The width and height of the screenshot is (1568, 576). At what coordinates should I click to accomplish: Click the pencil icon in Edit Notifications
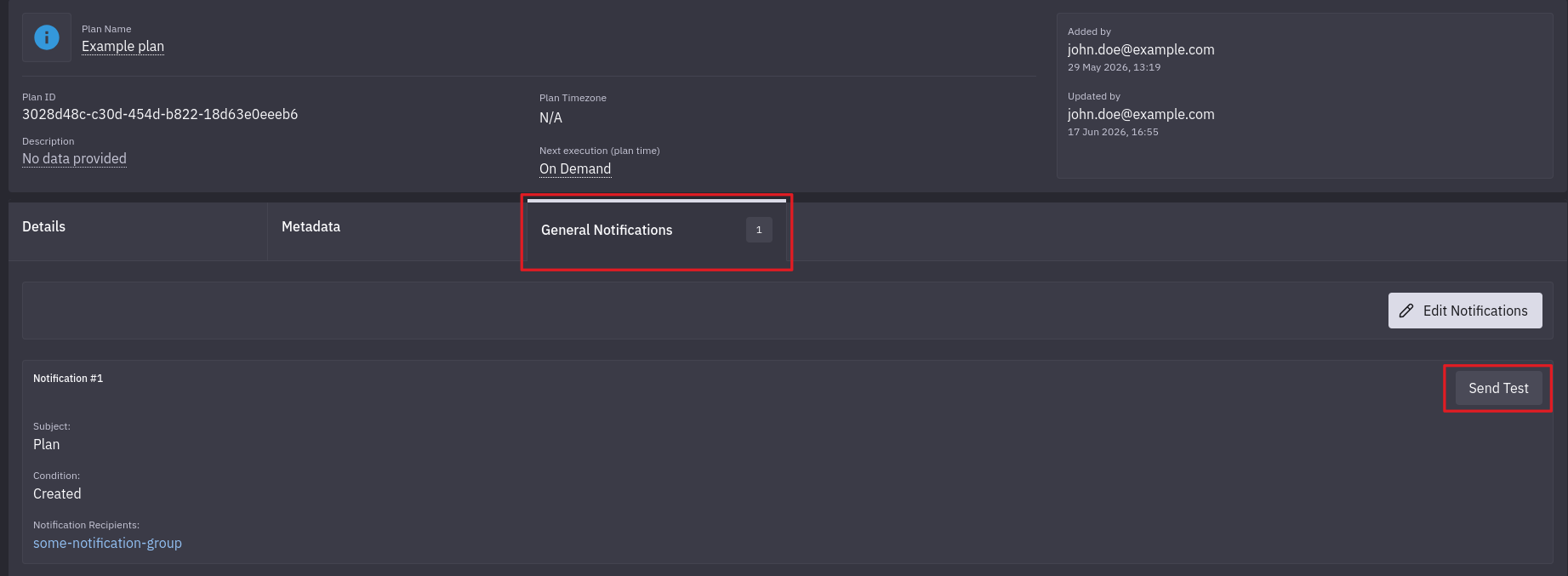1406,311
